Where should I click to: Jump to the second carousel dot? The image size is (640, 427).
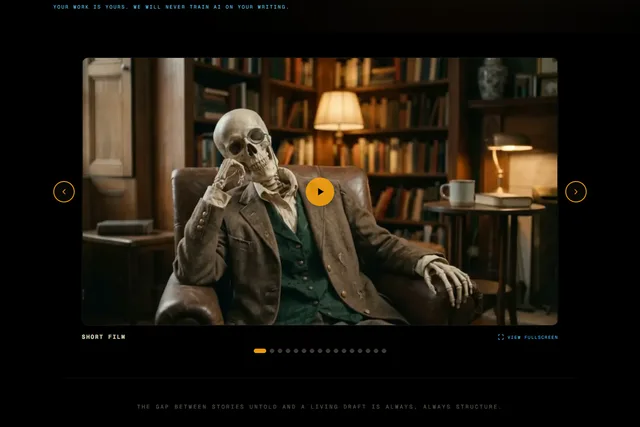[x=272, y=351]
